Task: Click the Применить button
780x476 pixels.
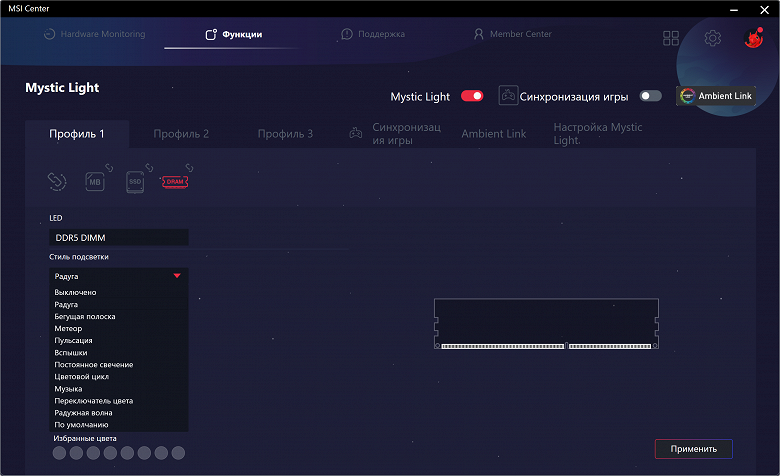Action: (693, 449)
